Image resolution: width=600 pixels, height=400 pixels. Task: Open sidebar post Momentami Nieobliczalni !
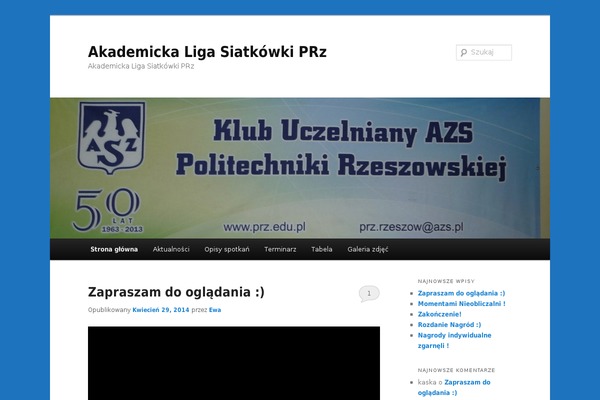[x=461, y=304]
